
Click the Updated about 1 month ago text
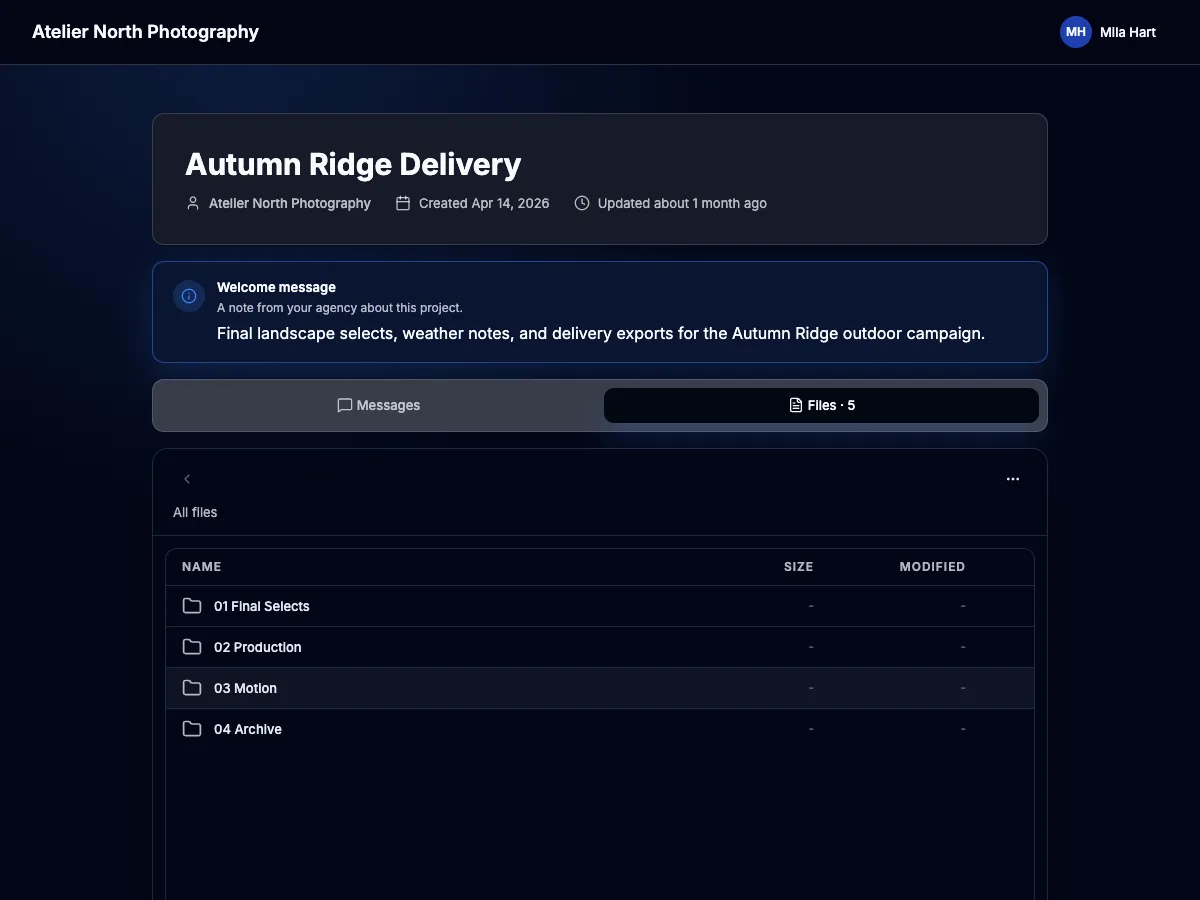pyautogui.click(x=682, y=203)
